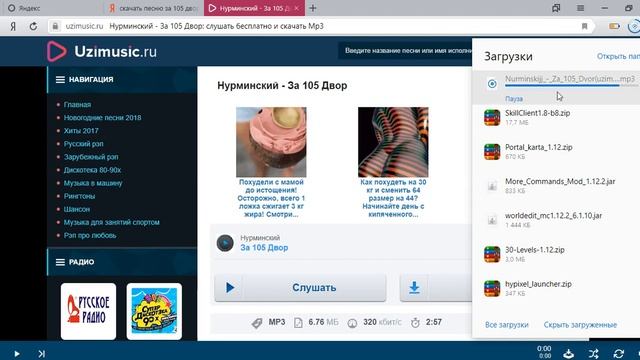The image size is (640, 360).
Task: Click Скрыть загруженные link
Action: pos(580,325)
